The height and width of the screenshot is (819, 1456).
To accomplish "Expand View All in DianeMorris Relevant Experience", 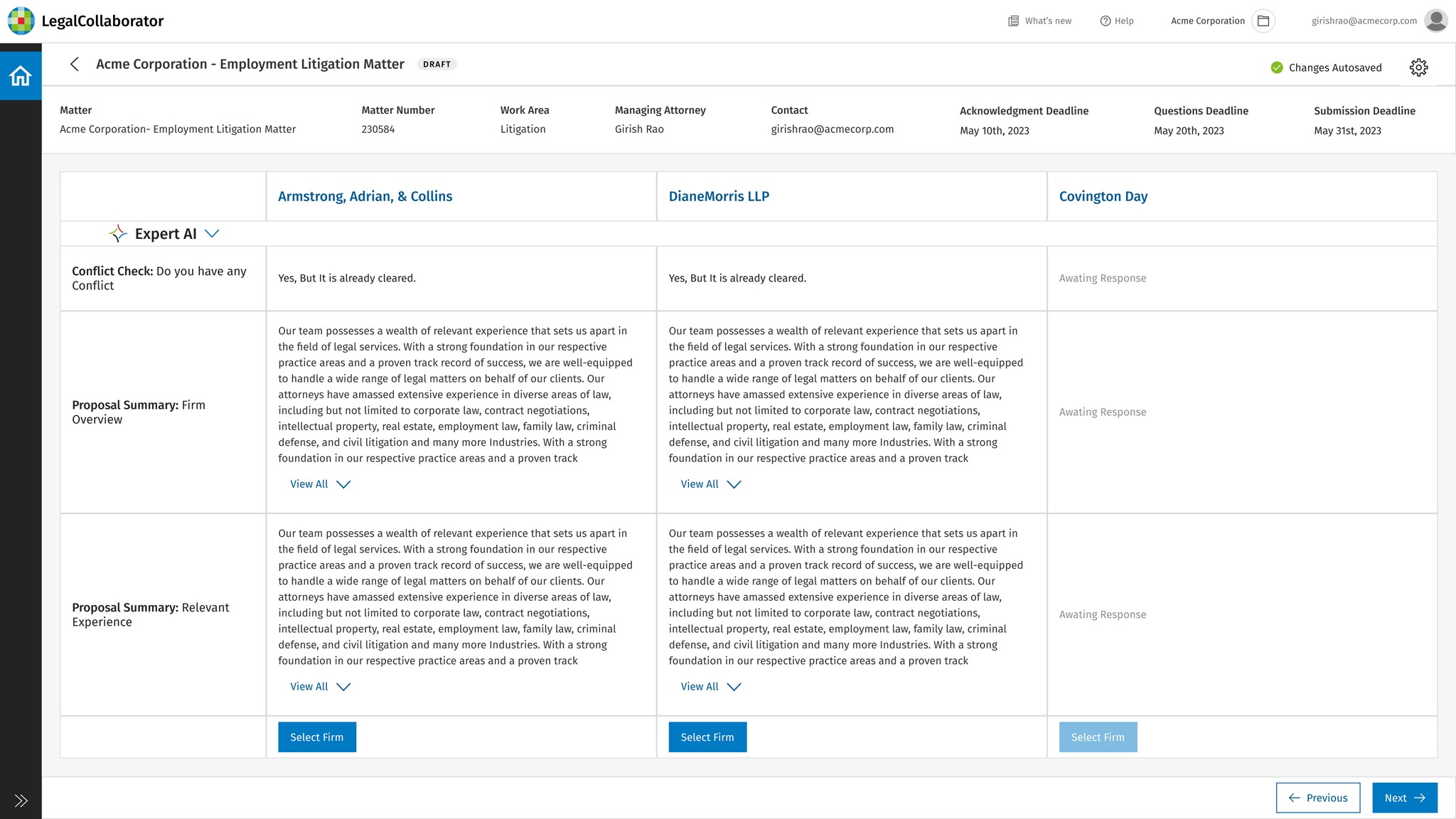I will point(710,687).
